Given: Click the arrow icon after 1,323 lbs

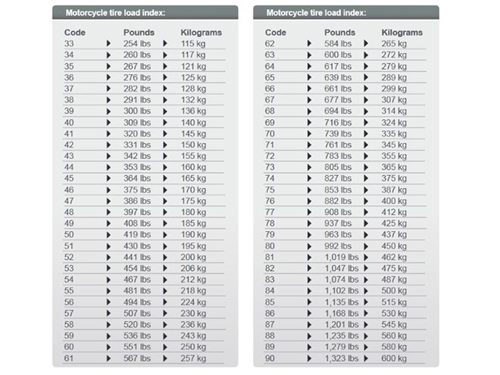Looking at the screenshot, I should pyautogui.click(x=366, y=358).
